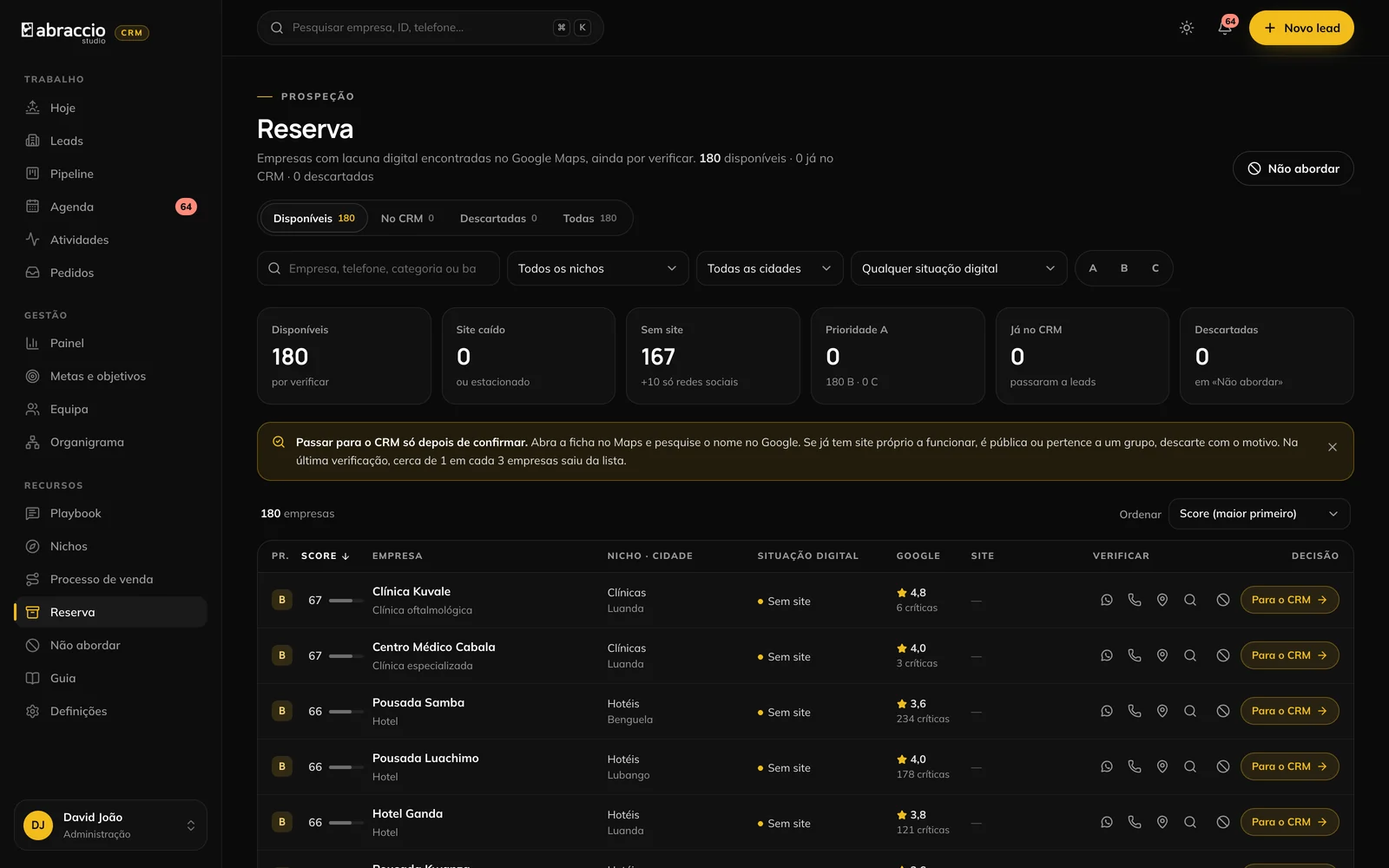Click the phone icon for Clínica Kuvale

coord(1135,600)
